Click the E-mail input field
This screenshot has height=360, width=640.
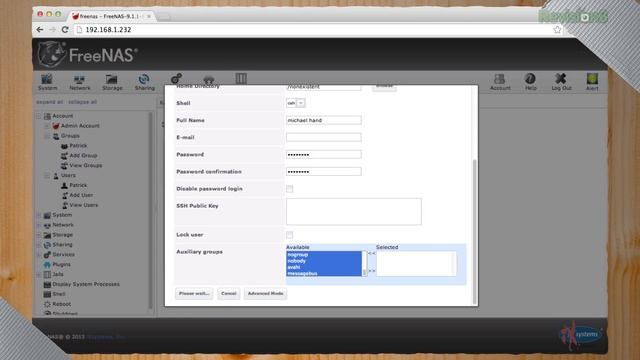pos(324,138)
